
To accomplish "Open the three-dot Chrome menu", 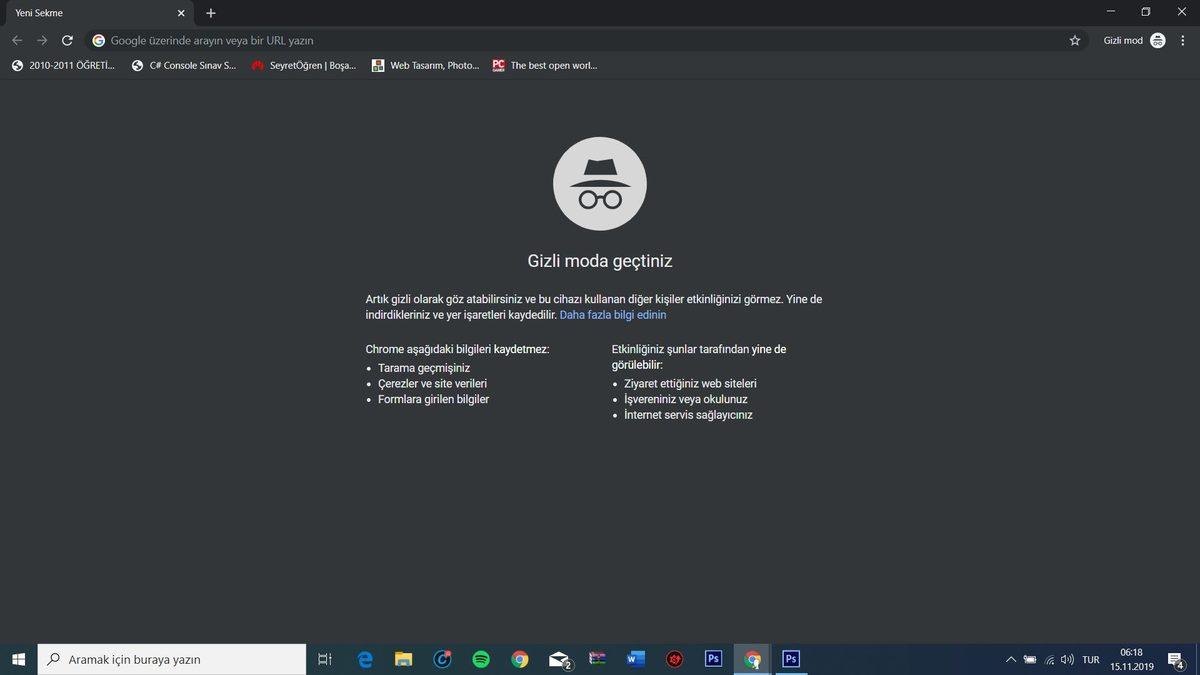I will click(1183, 41).
